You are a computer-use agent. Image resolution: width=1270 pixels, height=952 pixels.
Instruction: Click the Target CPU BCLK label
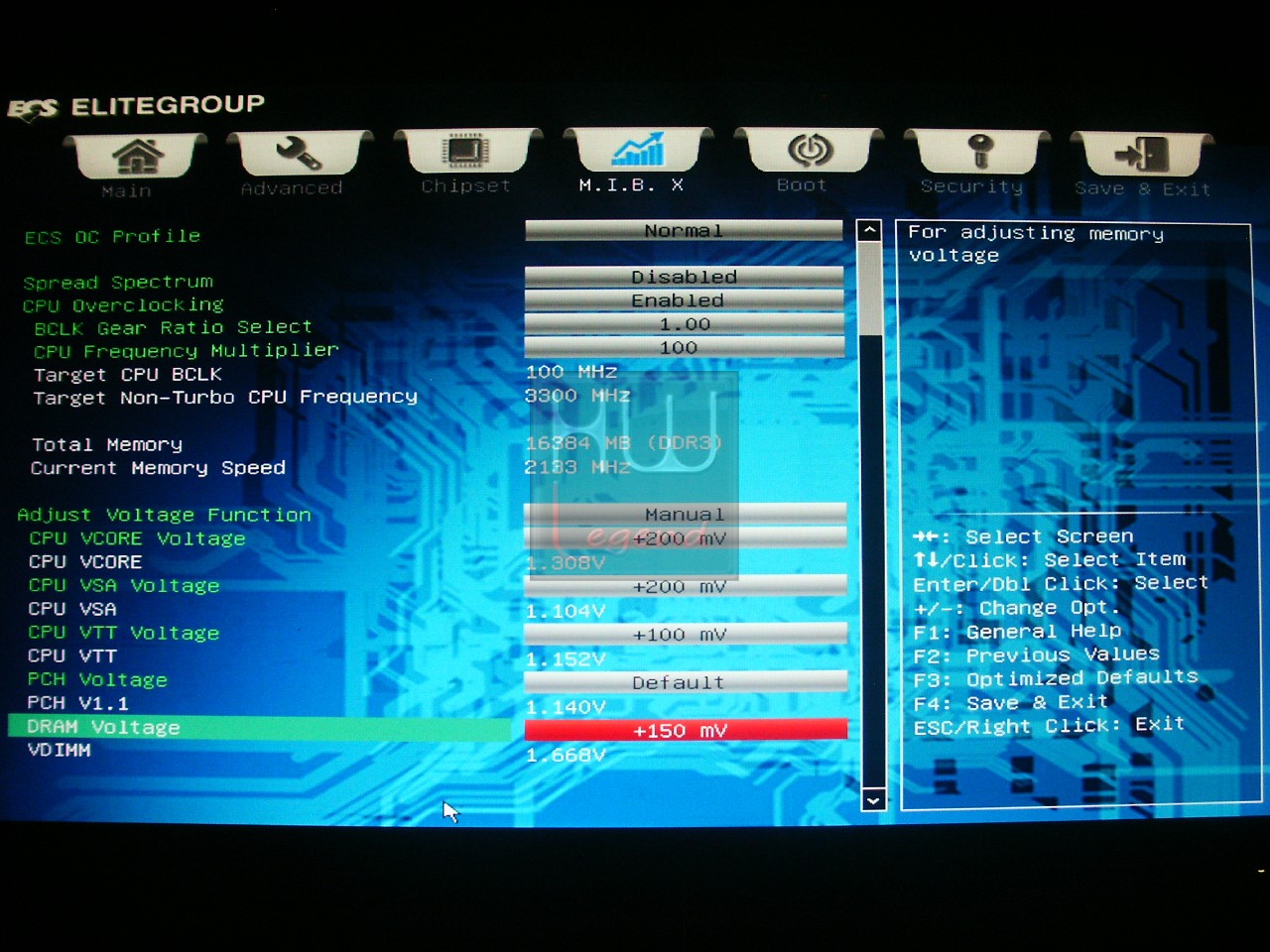click(x=127, y=375)
